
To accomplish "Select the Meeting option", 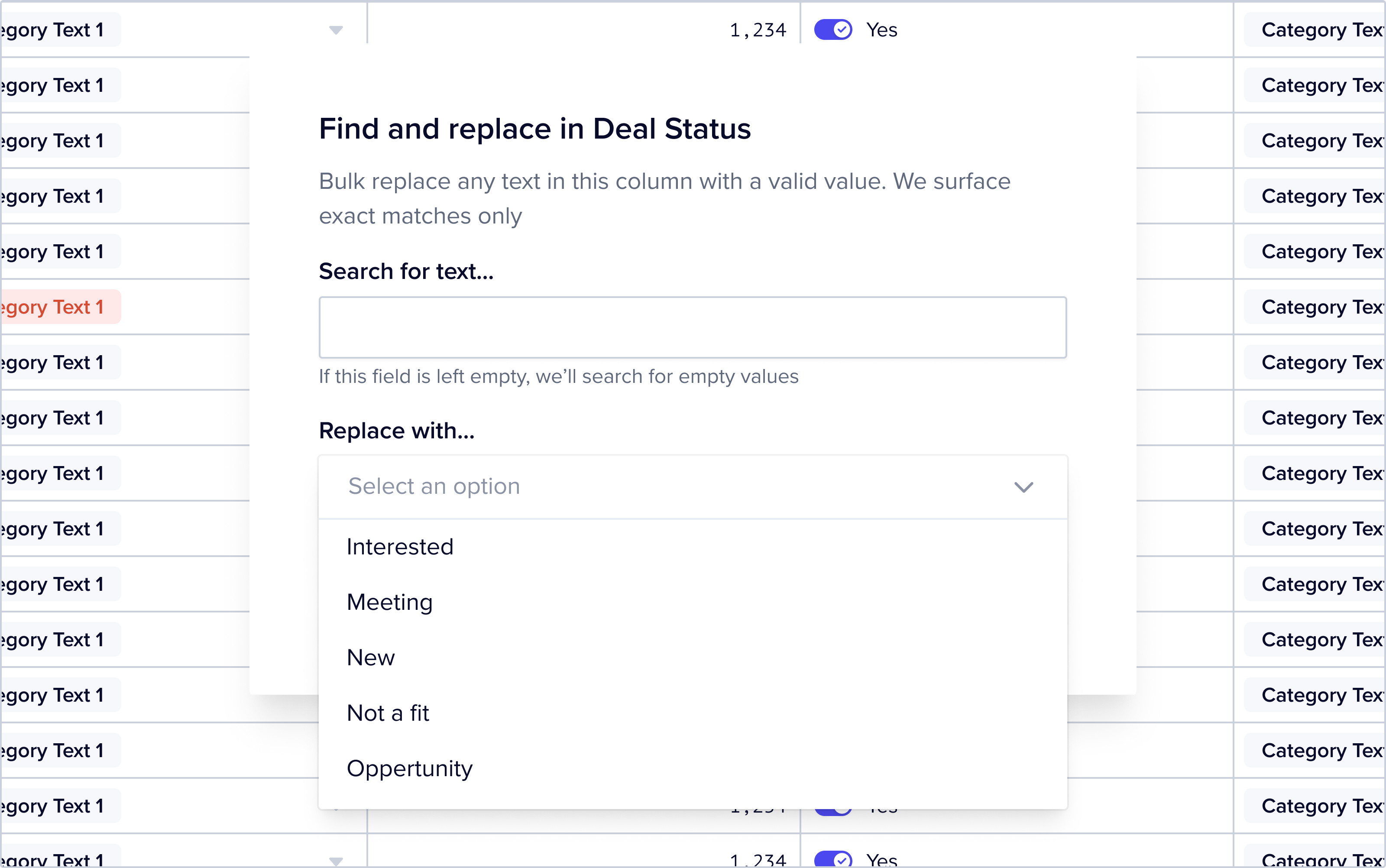I will click(x=390, y=602).
